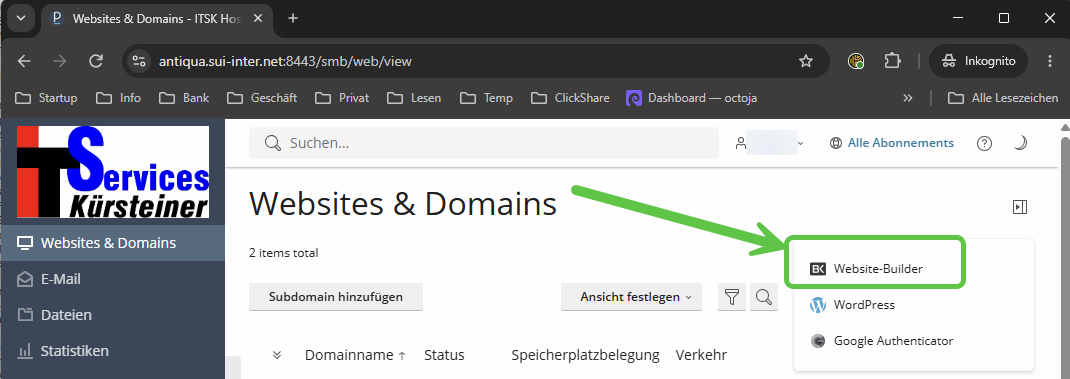Open Privat bookmark folder
Image resolution: width=1070 pixels, height=379 pixels.
(343, 98)
